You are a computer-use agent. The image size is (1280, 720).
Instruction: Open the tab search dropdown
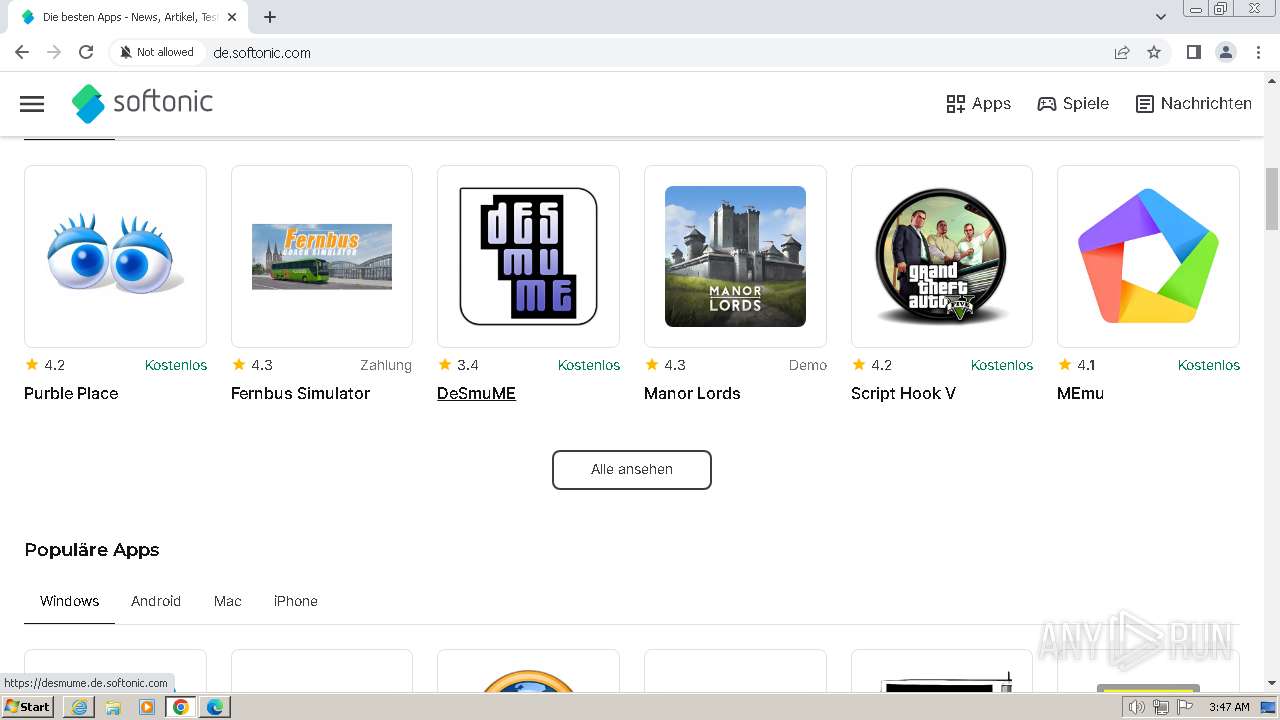tap(1161, 17)
